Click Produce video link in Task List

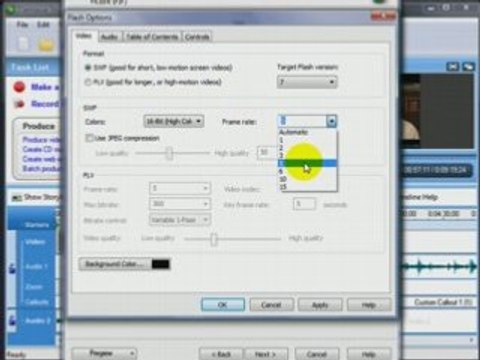click(x=41, y=140)
